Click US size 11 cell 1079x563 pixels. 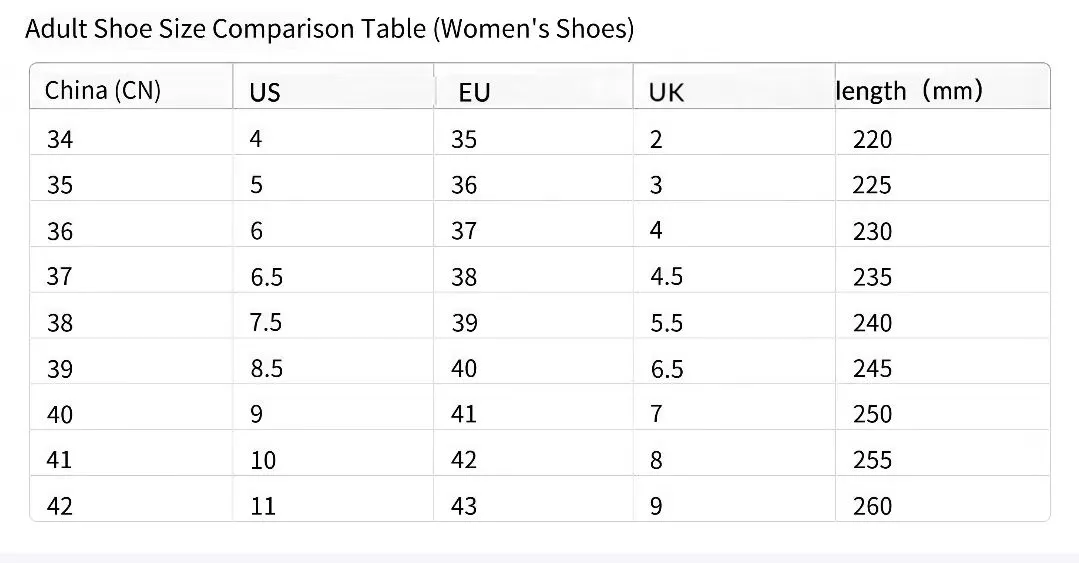[263, 506]
